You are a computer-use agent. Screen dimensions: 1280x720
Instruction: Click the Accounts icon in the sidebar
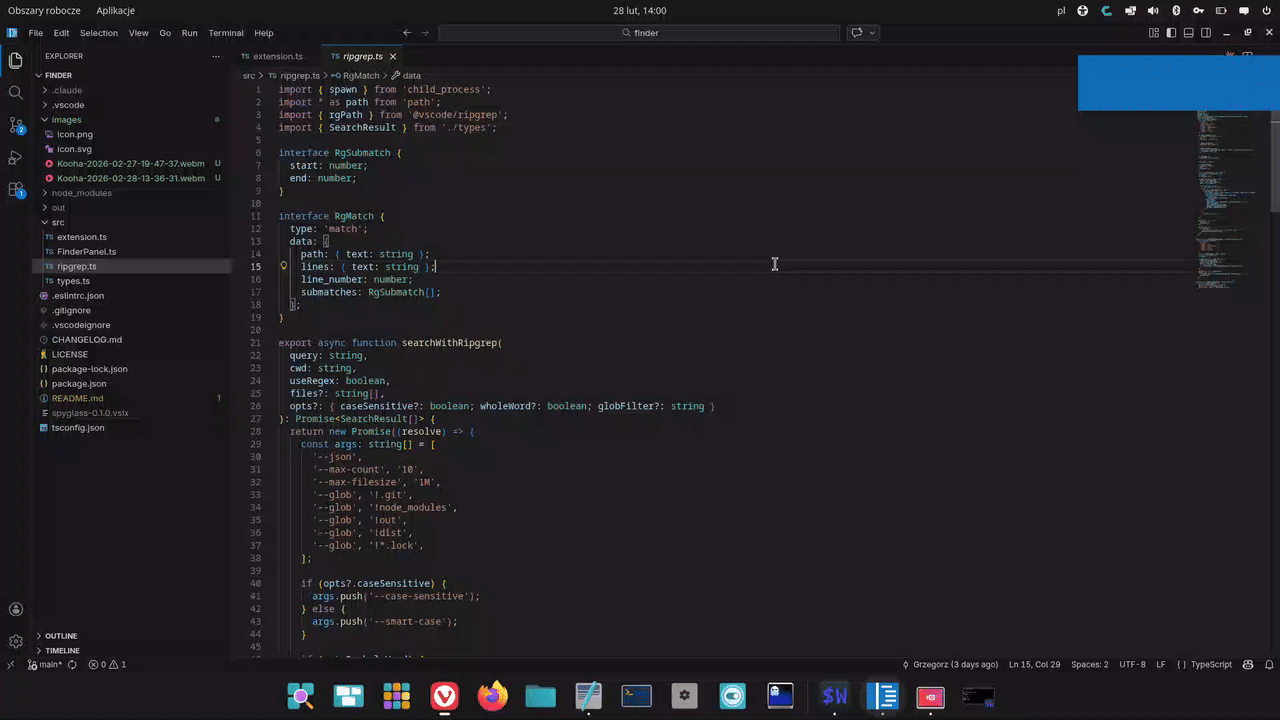point(15,608)
